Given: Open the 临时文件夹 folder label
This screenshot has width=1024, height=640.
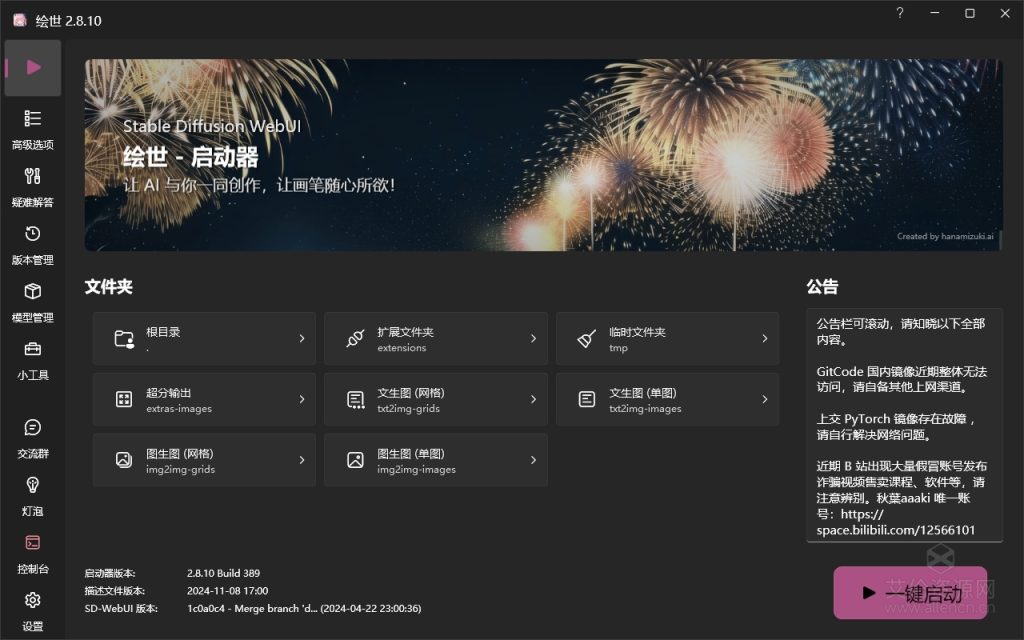Looking at the screenshot, I should 637,332.
